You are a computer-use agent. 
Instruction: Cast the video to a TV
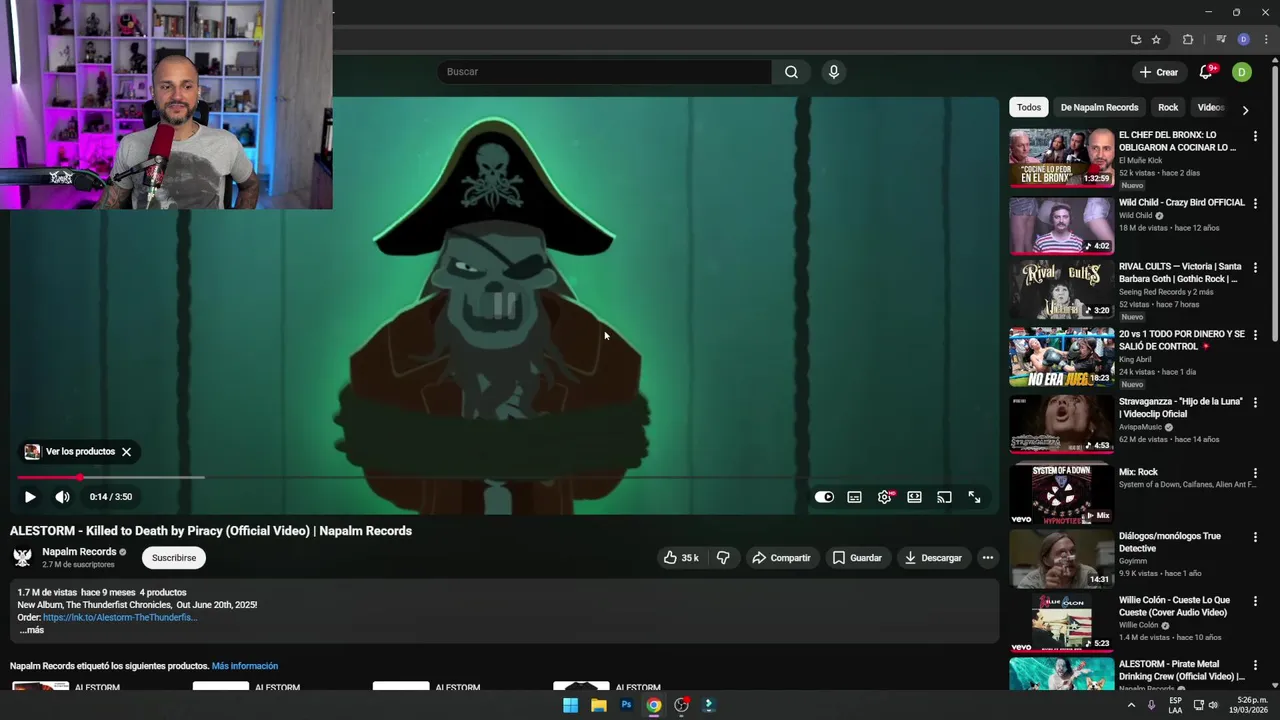click(x=944, y=497)
